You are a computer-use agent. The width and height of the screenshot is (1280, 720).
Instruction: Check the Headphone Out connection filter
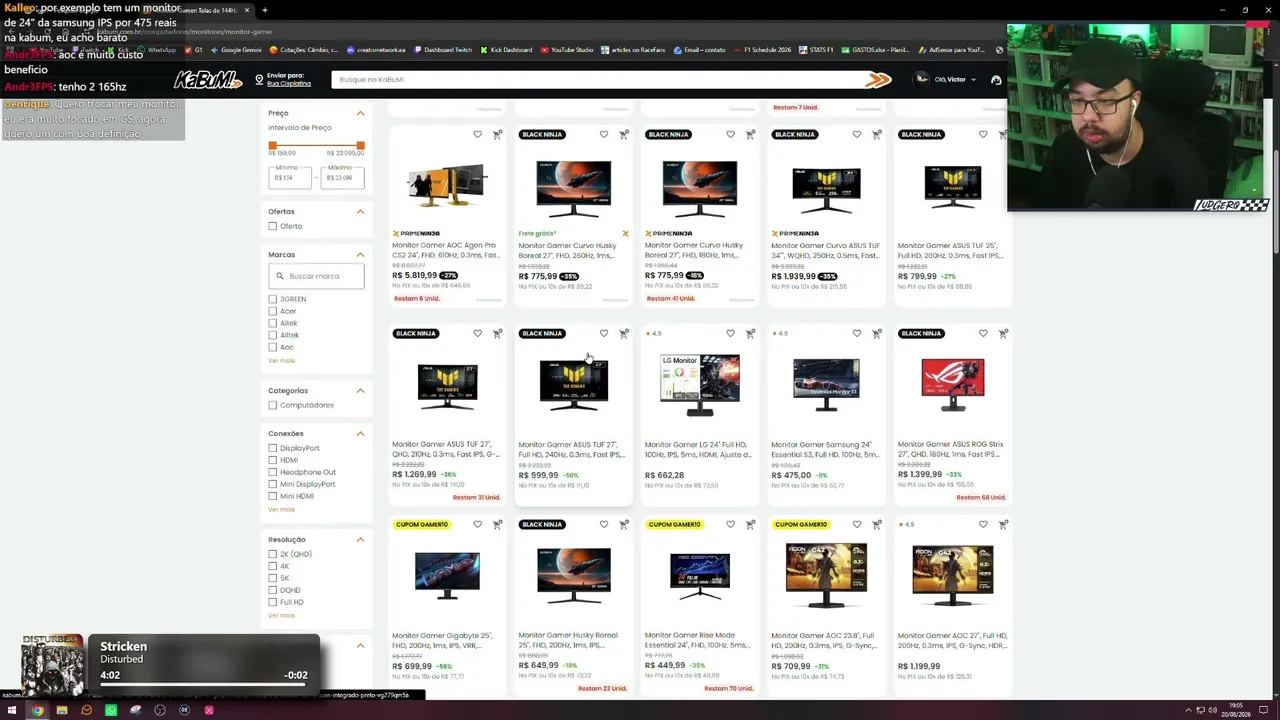(x=273, y=472)
